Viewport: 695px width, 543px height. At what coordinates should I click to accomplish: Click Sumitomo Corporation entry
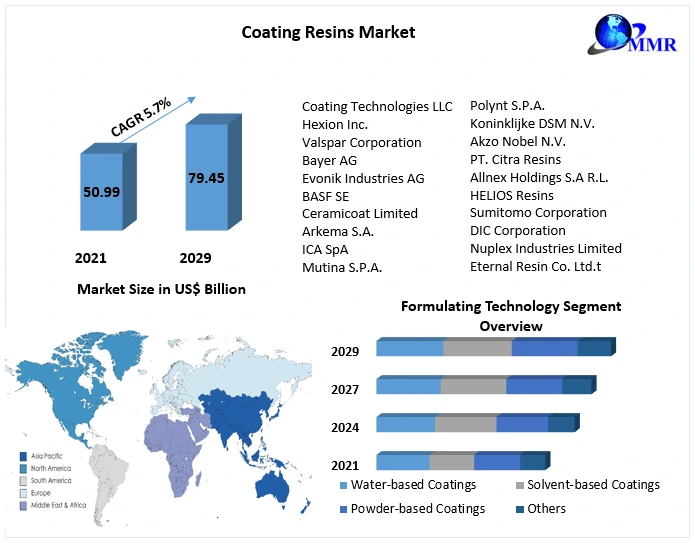(538, 213)
